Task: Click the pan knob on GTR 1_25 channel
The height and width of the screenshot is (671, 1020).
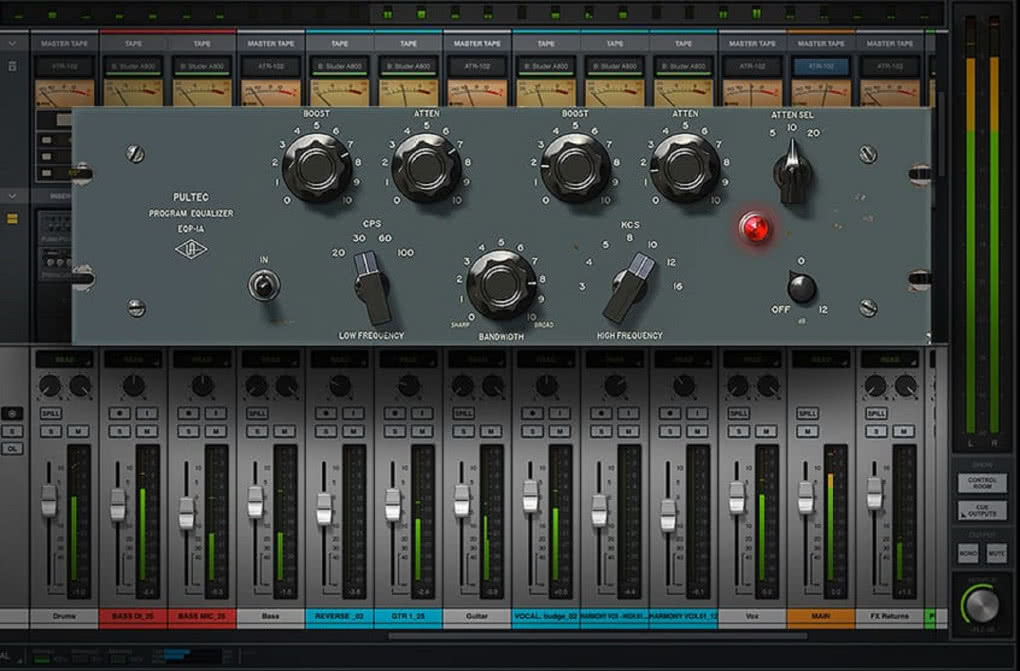Action: 409,385
